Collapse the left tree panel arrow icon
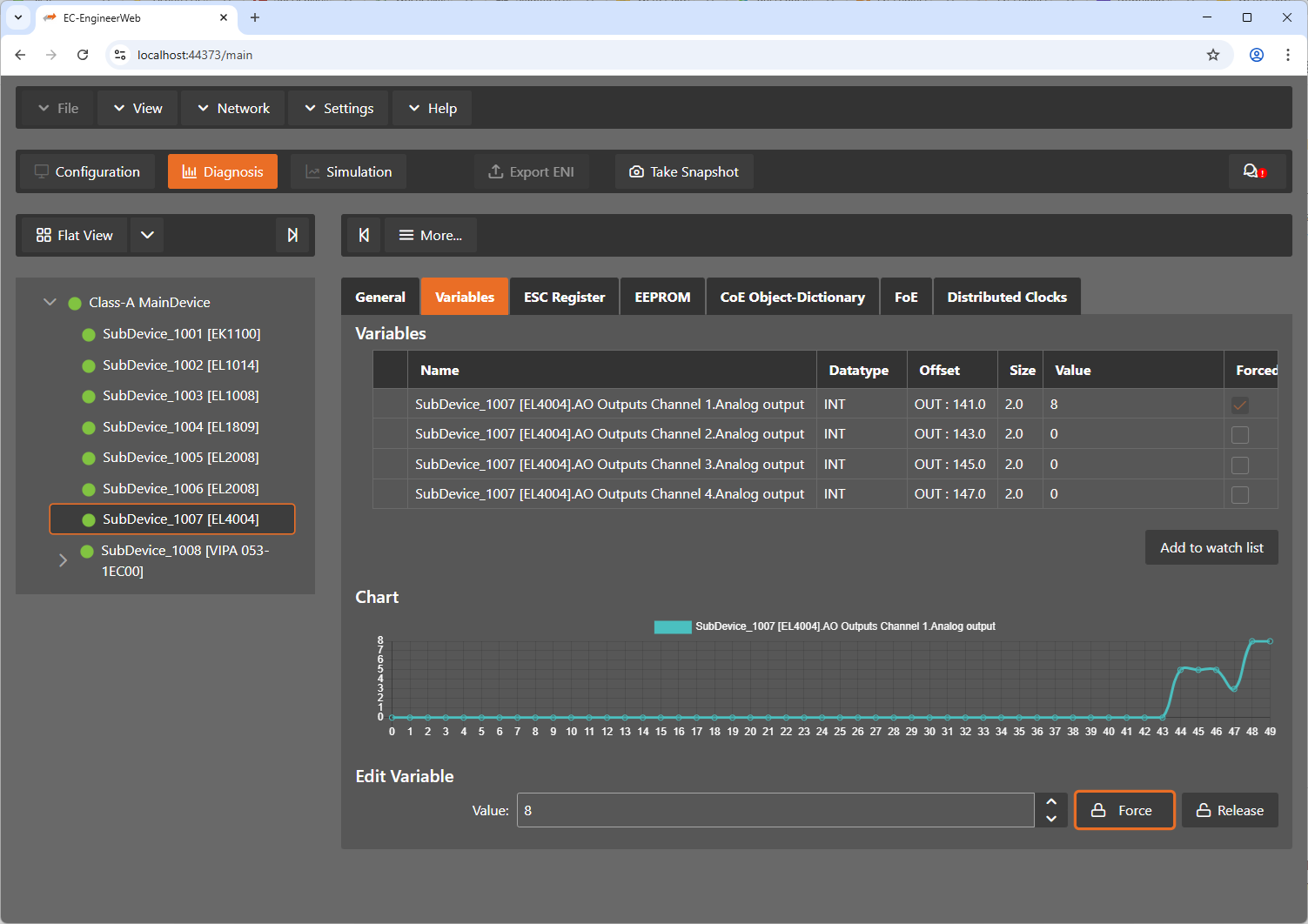 pyautogui.click(x=292, y=235)
